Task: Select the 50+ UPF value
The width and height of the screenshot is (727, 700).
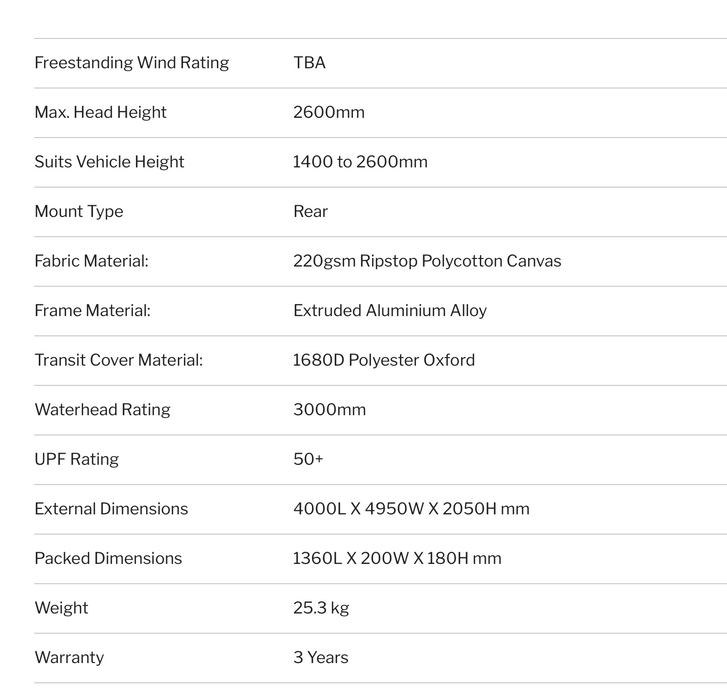Action: (x=308, y=459)
